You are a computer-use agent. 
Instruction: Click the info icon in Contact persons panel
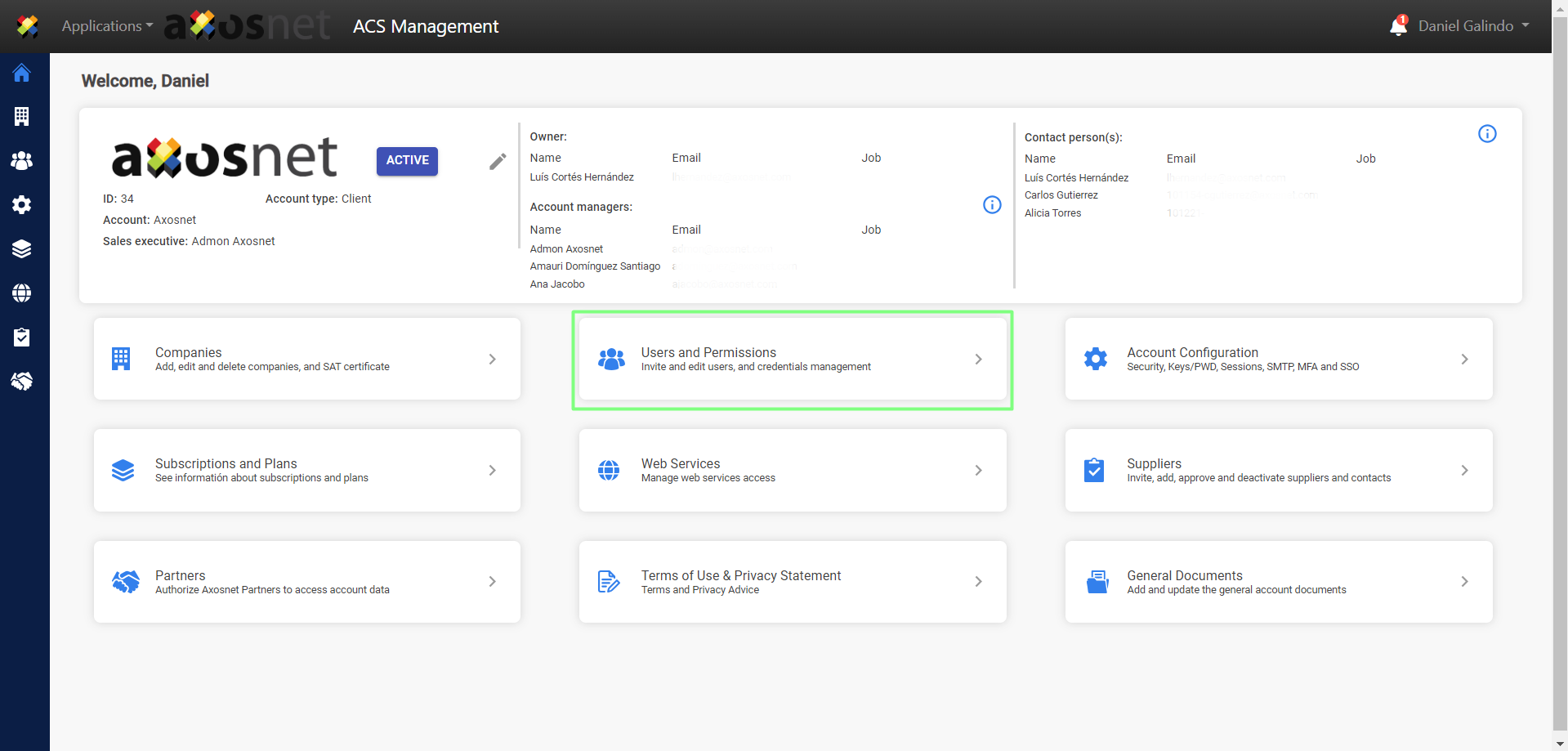[x=1487, y=134]
